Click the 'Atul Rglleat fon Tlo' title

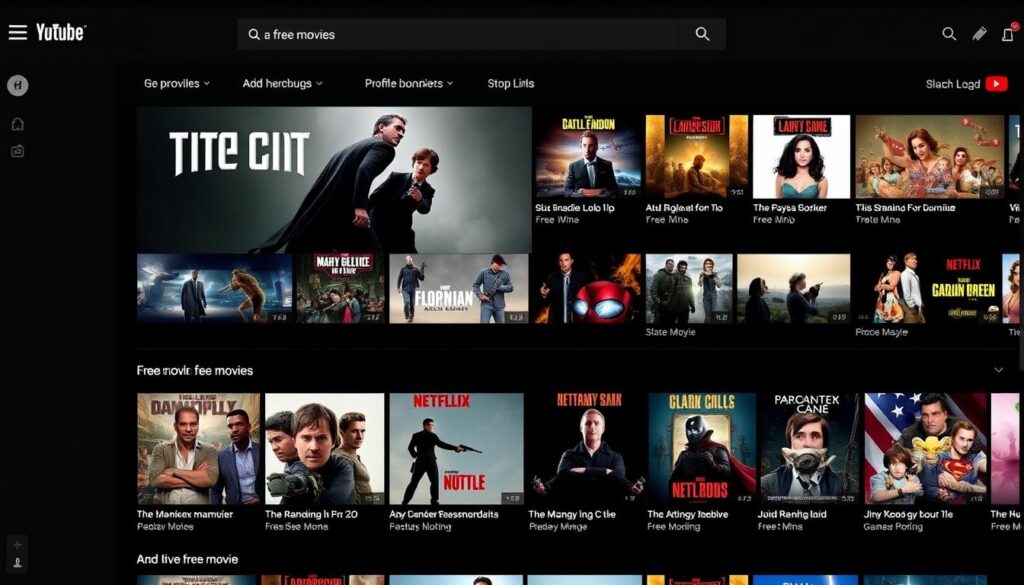point(684,208)
